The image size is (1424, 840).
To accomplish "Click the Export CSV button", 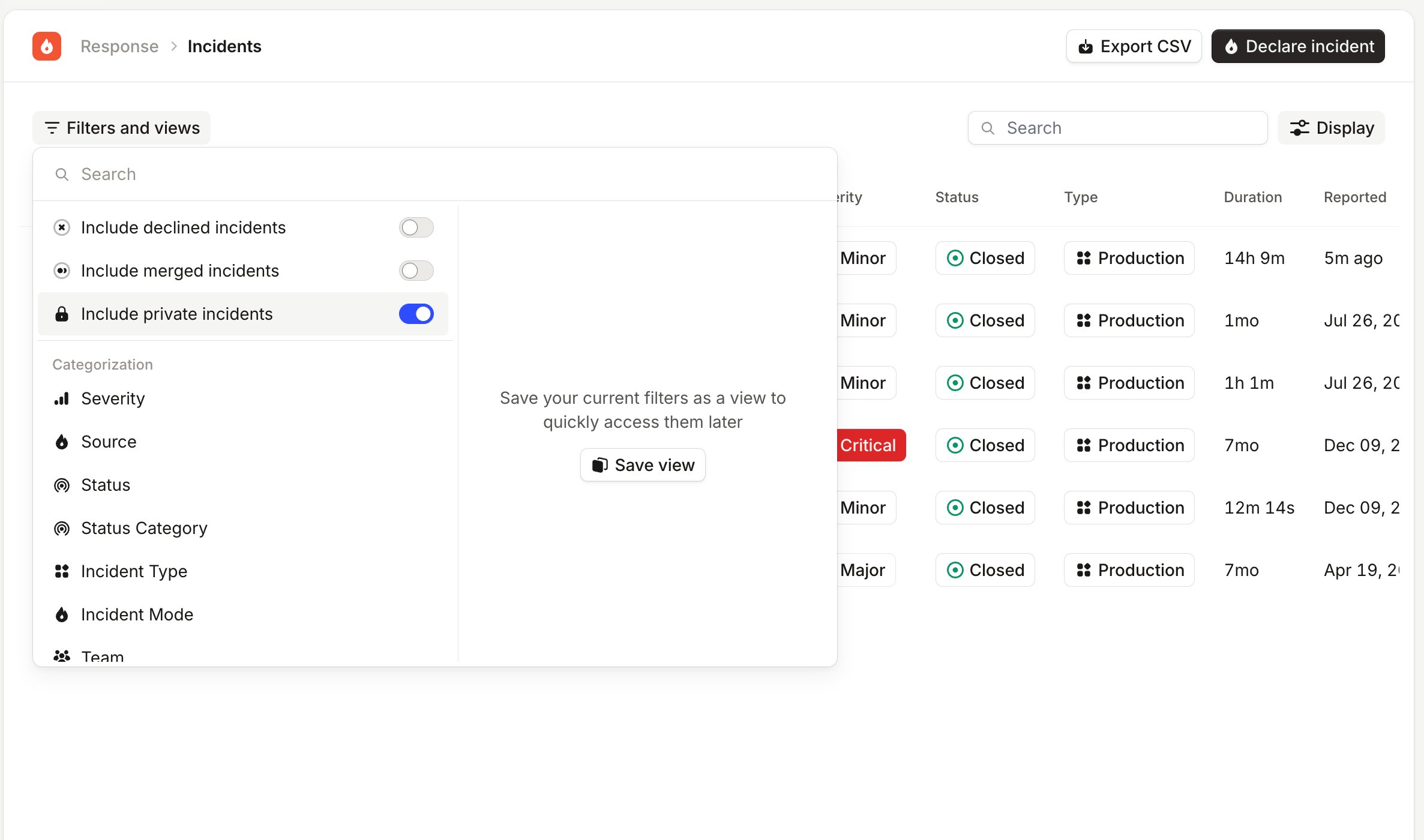I will [x=1134, y=46].
